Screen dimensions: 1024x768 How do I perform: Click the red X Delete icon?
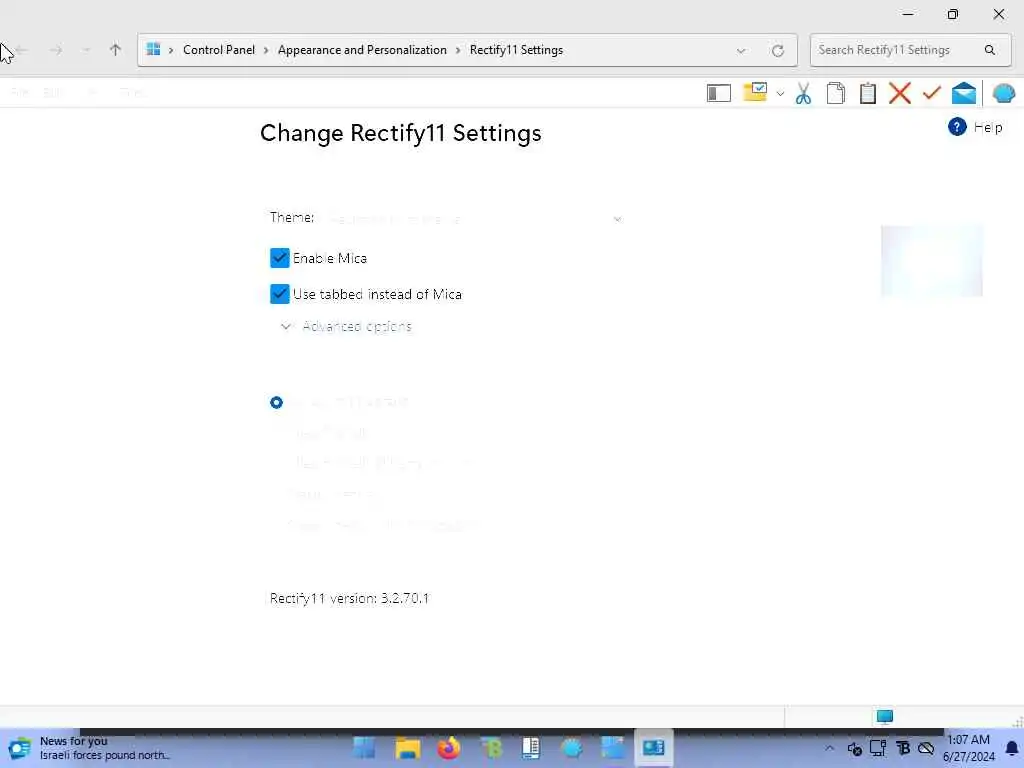[899, 93]
